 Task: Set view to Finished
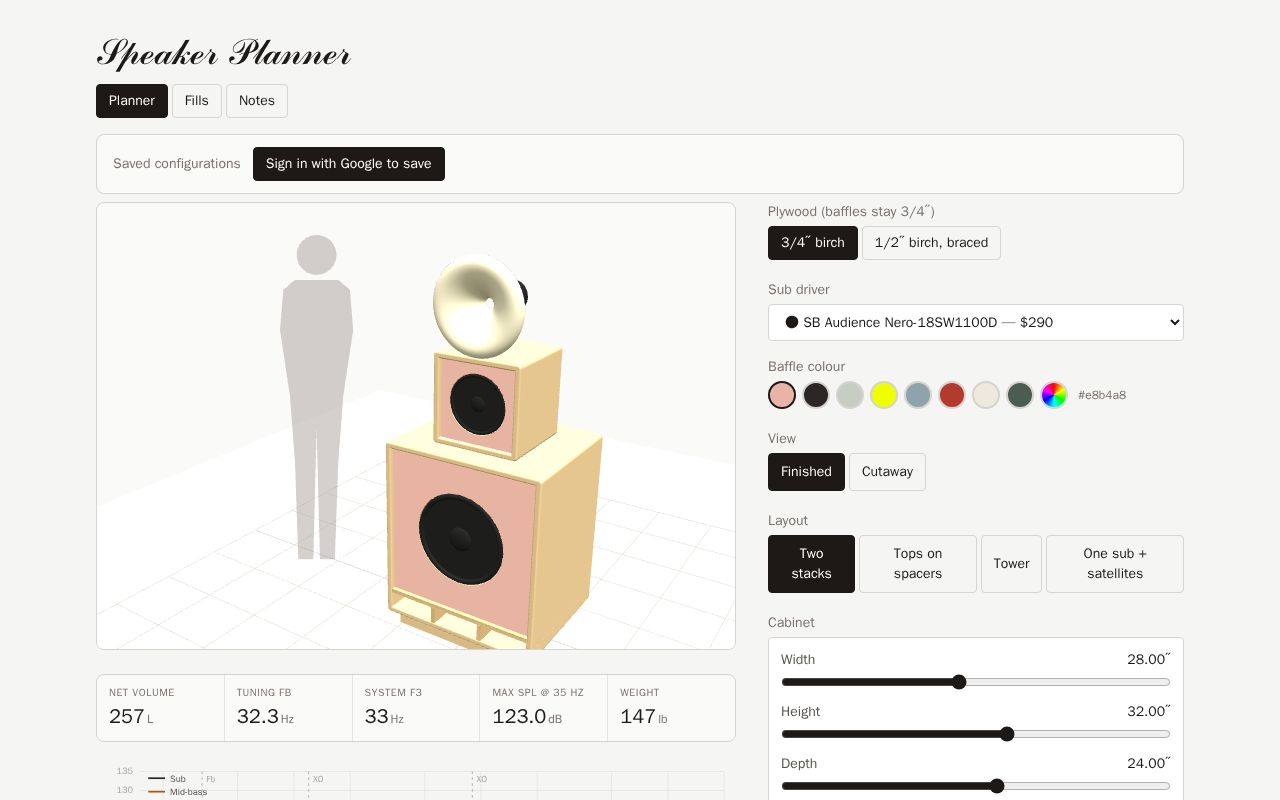(806, 472)
